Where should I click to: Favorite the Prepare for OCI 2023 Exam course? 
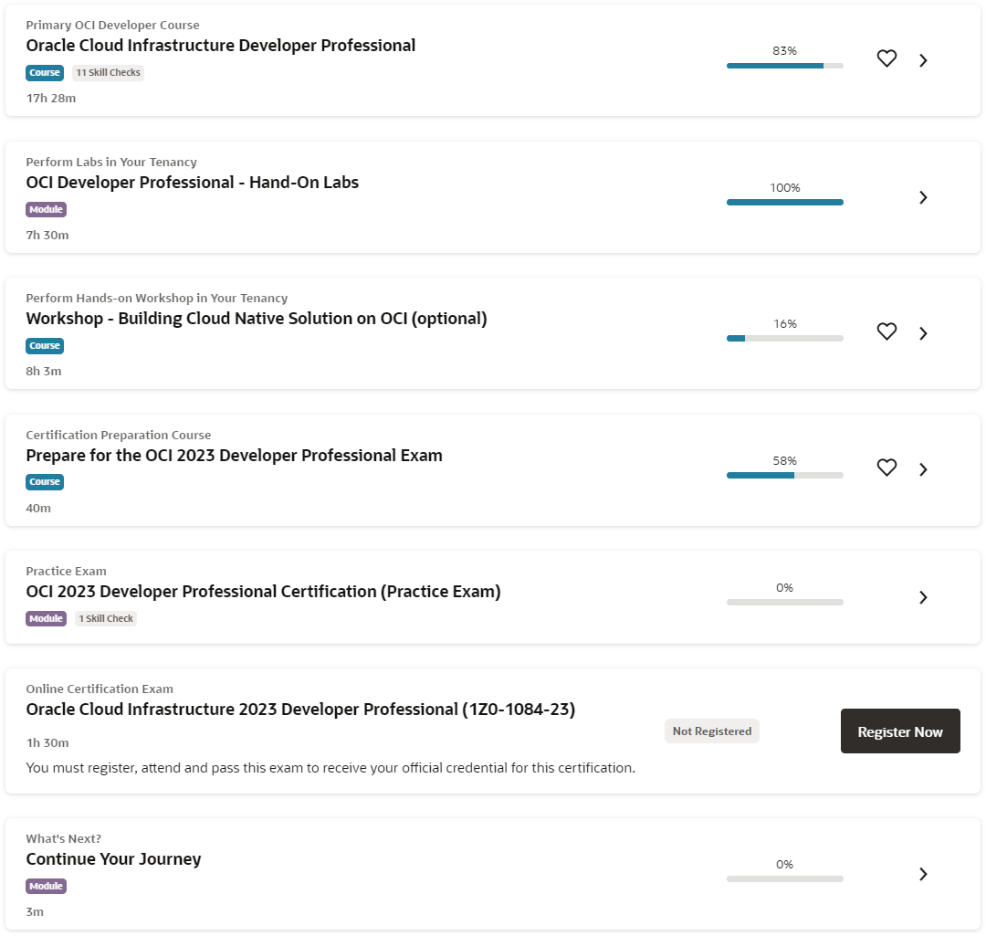point(886,467)
